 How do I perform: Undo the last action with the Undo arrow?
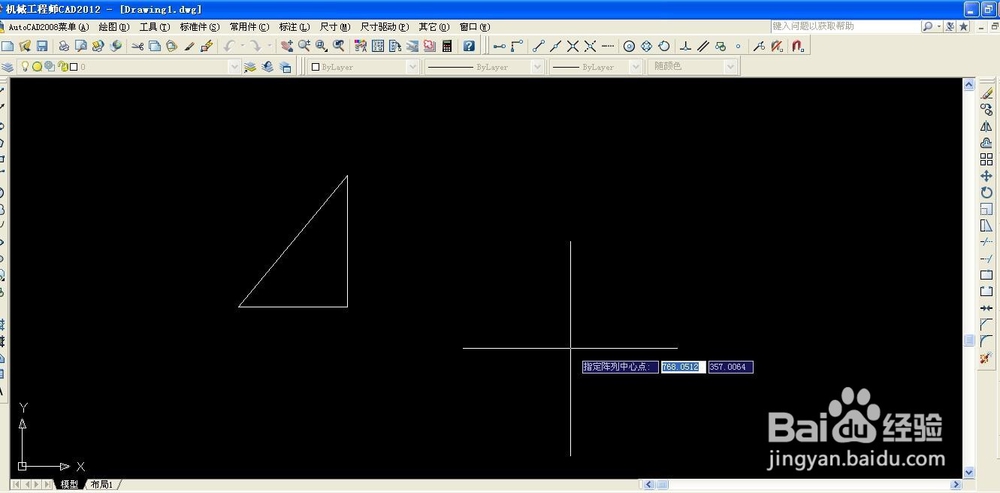pyautogui.click(x=229, y=46)
